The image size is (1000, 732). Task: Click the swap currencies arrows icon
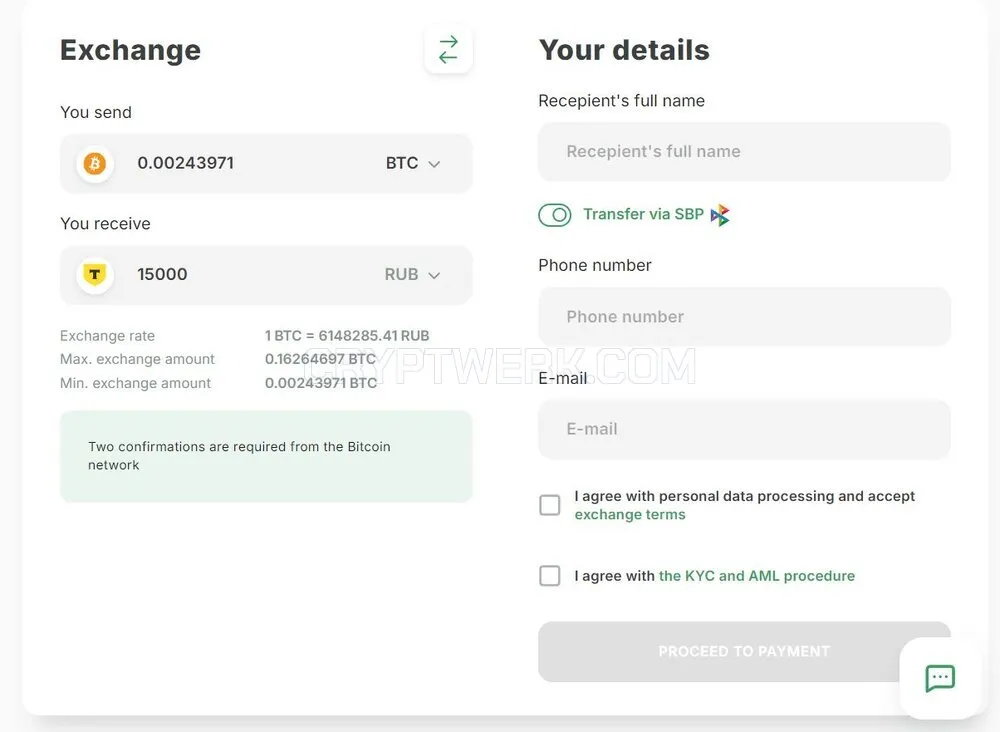click(x=448, y=49)
